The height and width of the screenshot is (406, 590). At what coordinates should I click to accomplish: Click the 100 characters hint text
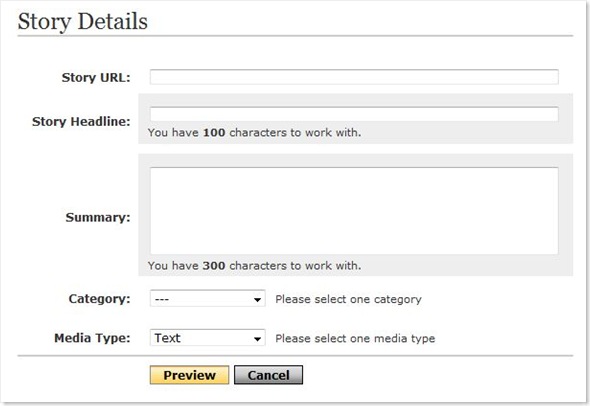254,132
